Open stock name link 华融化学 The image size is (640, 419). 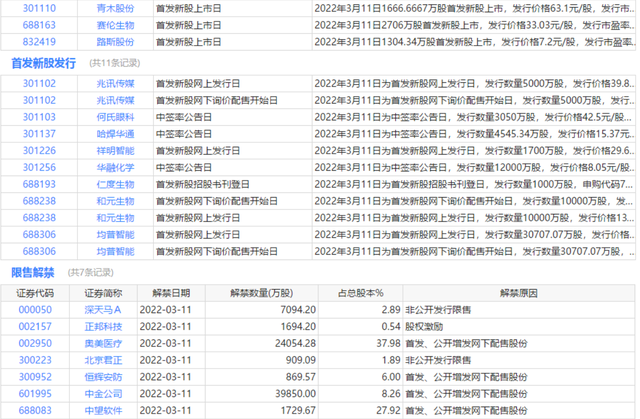tap(116, 167)
